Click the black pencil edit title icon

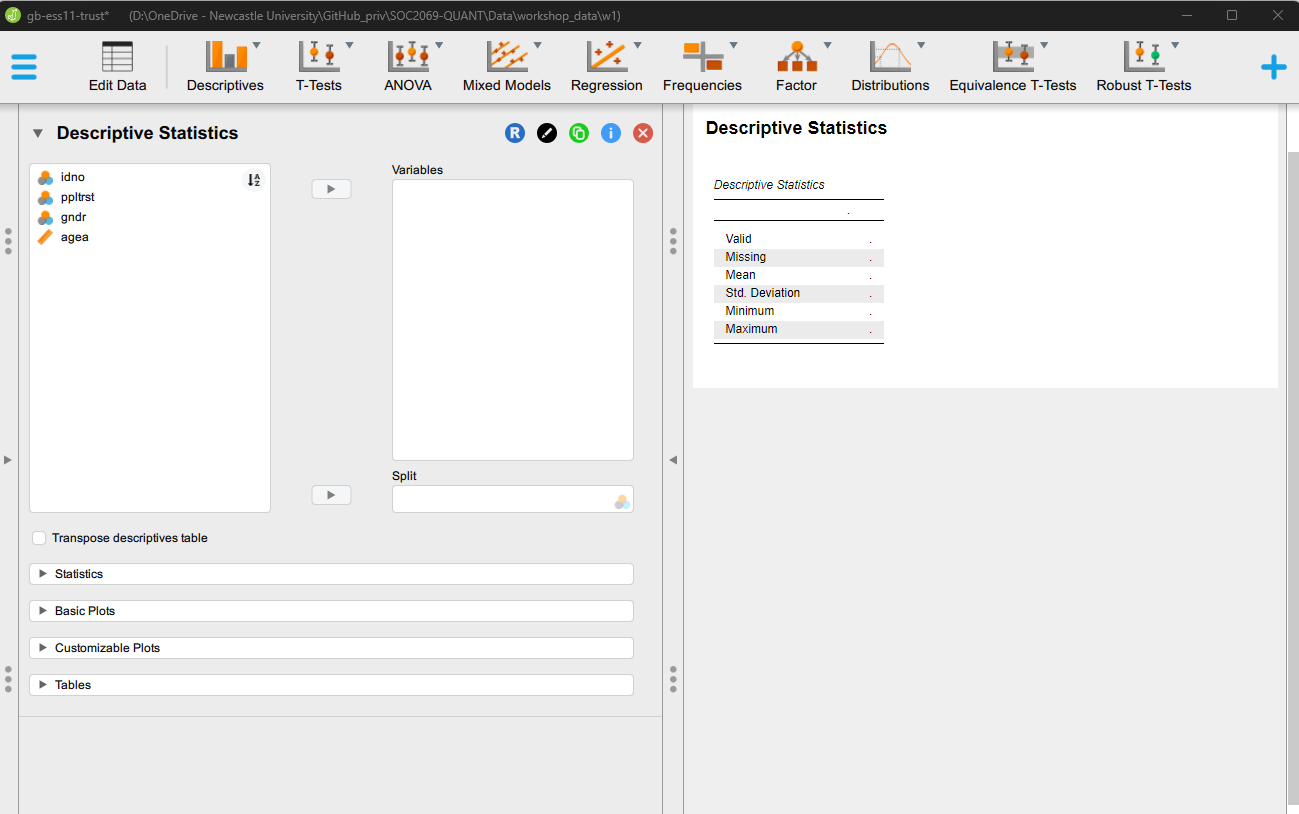tap(547, 133)
